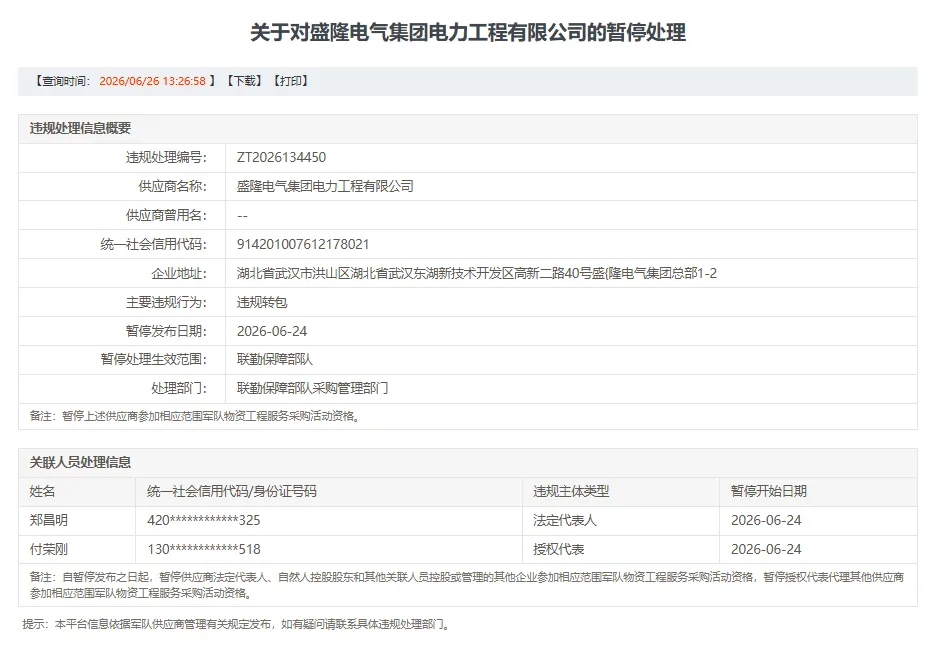Click the remark beginning 暂停上述供应商参加
The image size is (940, 648).
195,416
